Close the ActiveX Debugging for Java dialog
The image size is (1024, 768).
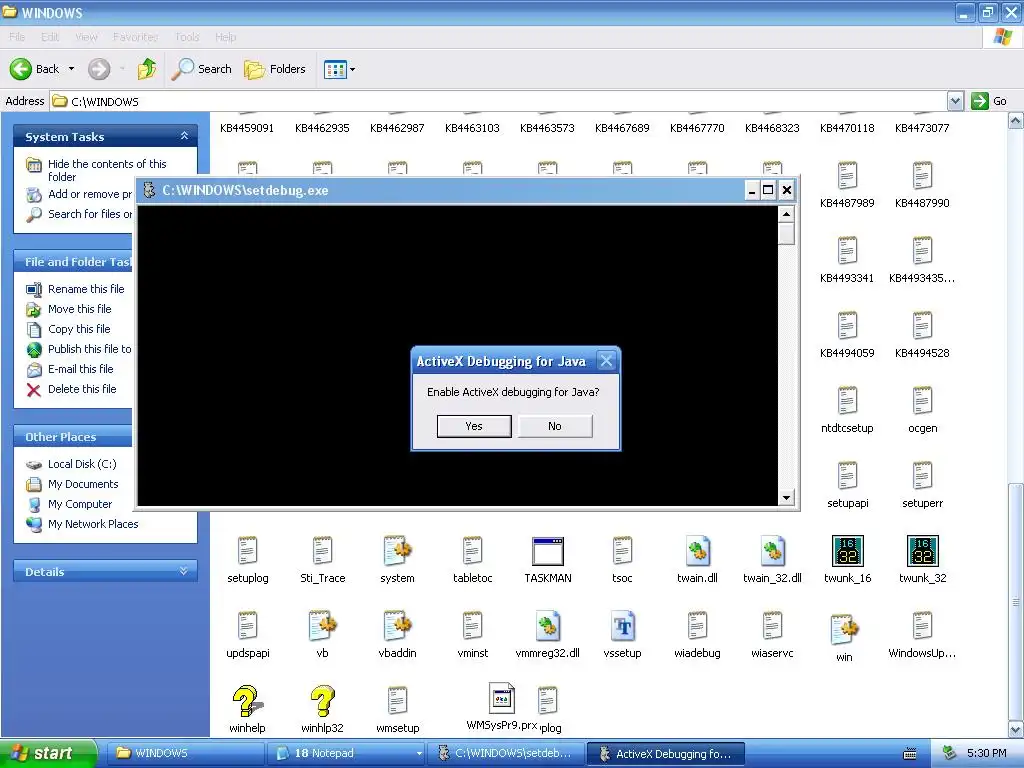pyautogui.click(x=606, y=361)
